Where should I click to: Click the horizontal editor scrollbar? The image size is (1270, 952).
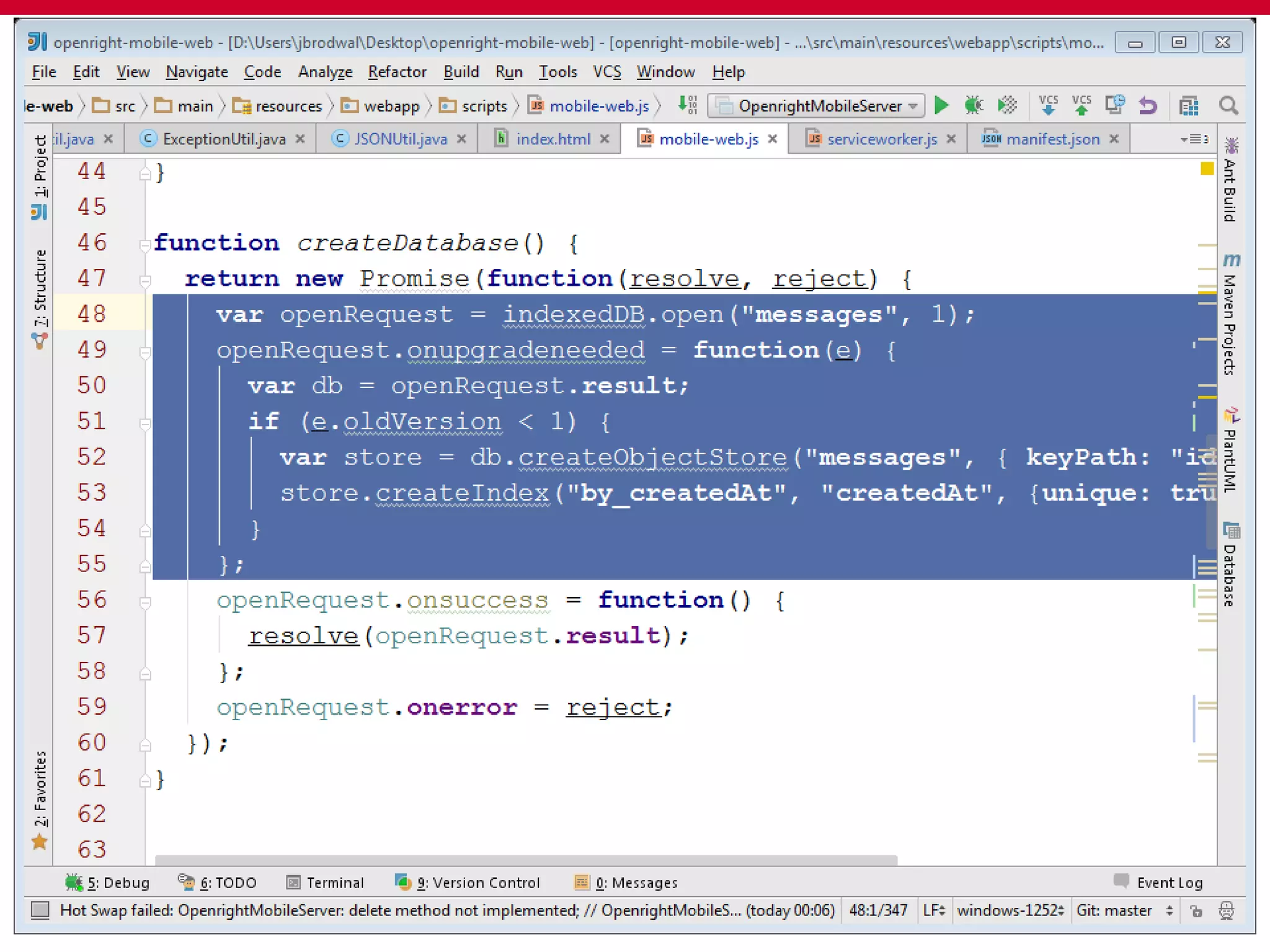coord(526,860)
